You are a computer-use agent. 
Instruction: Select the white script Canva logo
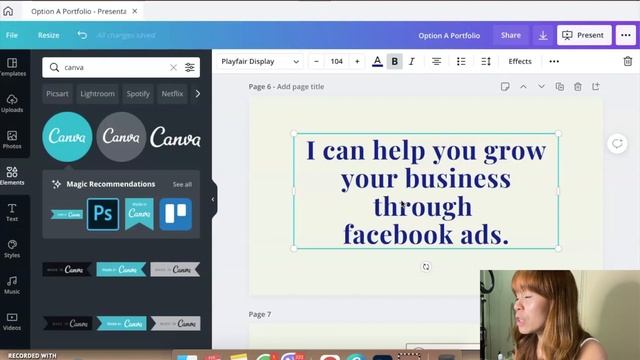(x=176, y=137)
